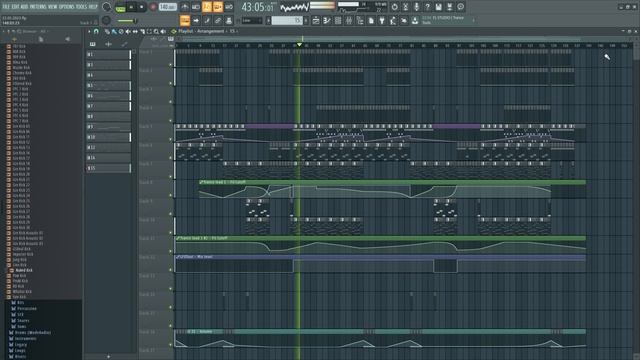Viewport: 640px width, 360px height.
Task: Click the tempo field showing 140
Action: pos(168,7)
